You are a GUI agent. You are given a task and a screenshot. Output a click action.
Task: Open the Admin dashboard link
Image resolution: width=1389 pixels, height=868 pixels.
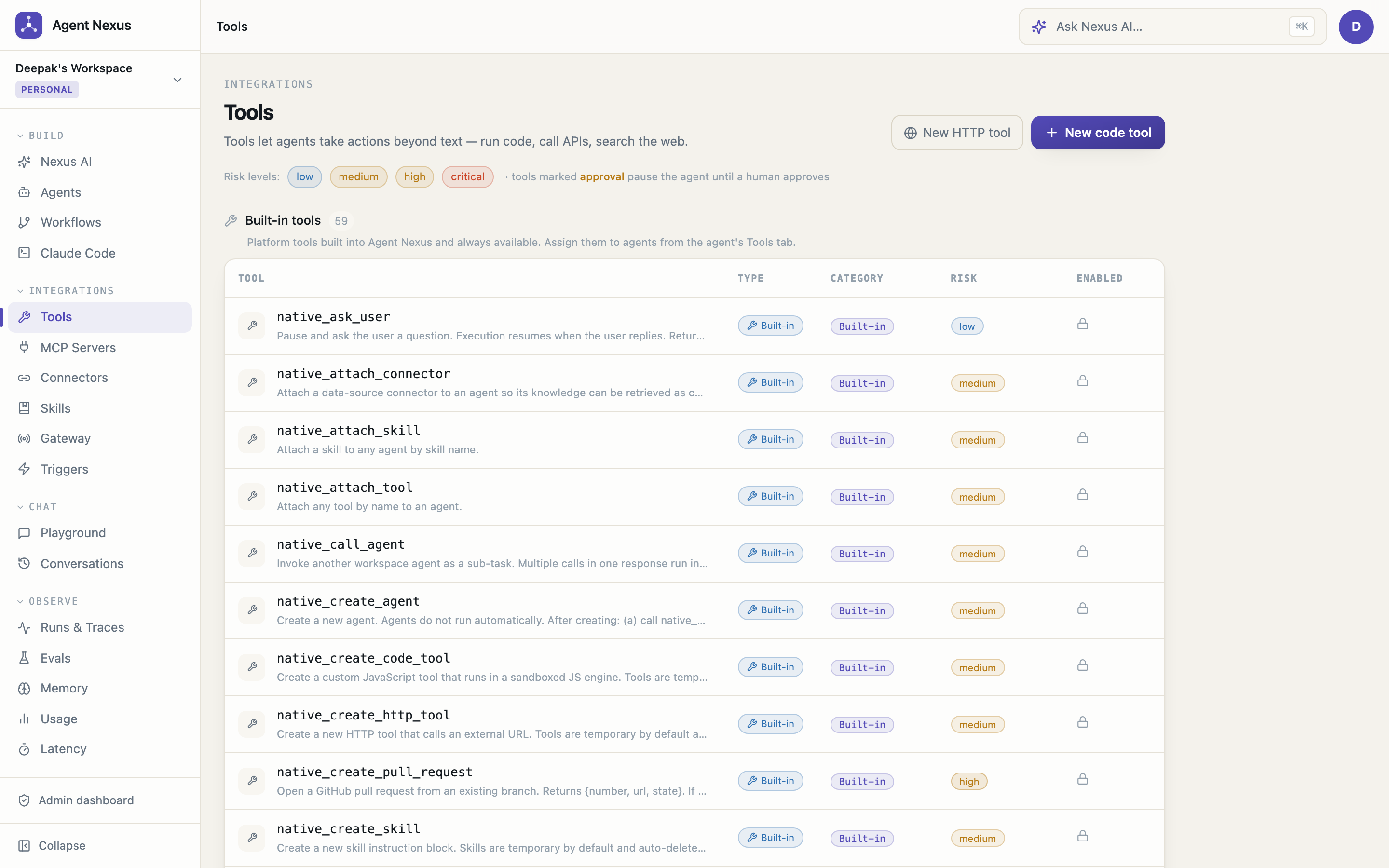(x=100, y=800)
